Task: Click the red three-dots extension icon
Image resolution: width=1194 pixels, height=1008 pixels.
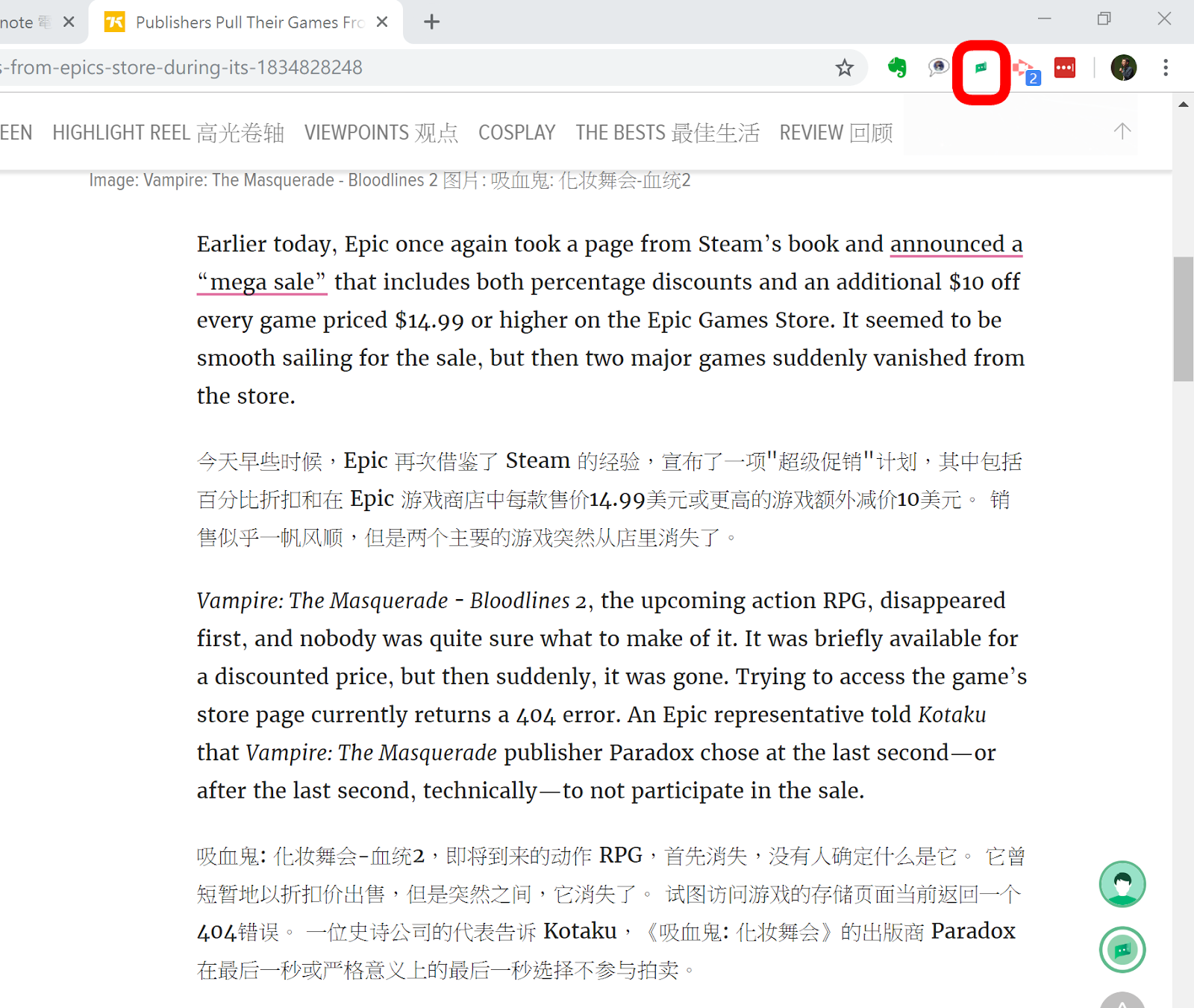Action: coord(1065,68)
